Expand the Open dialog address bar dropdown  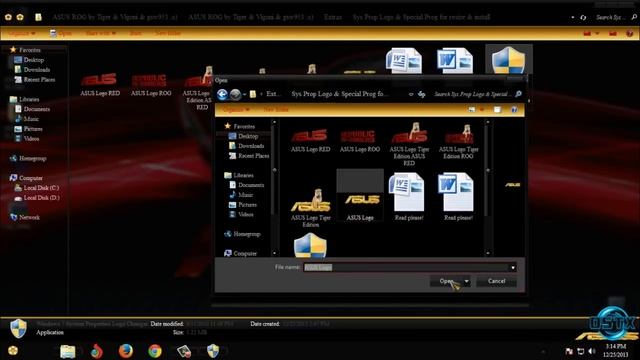[411, 94]
